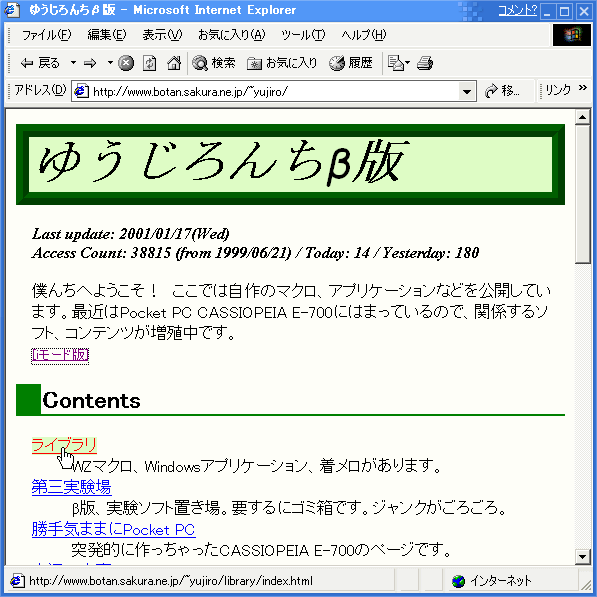
Task: Open the ファイル(F) menu
Action: [x=46, y=35]
